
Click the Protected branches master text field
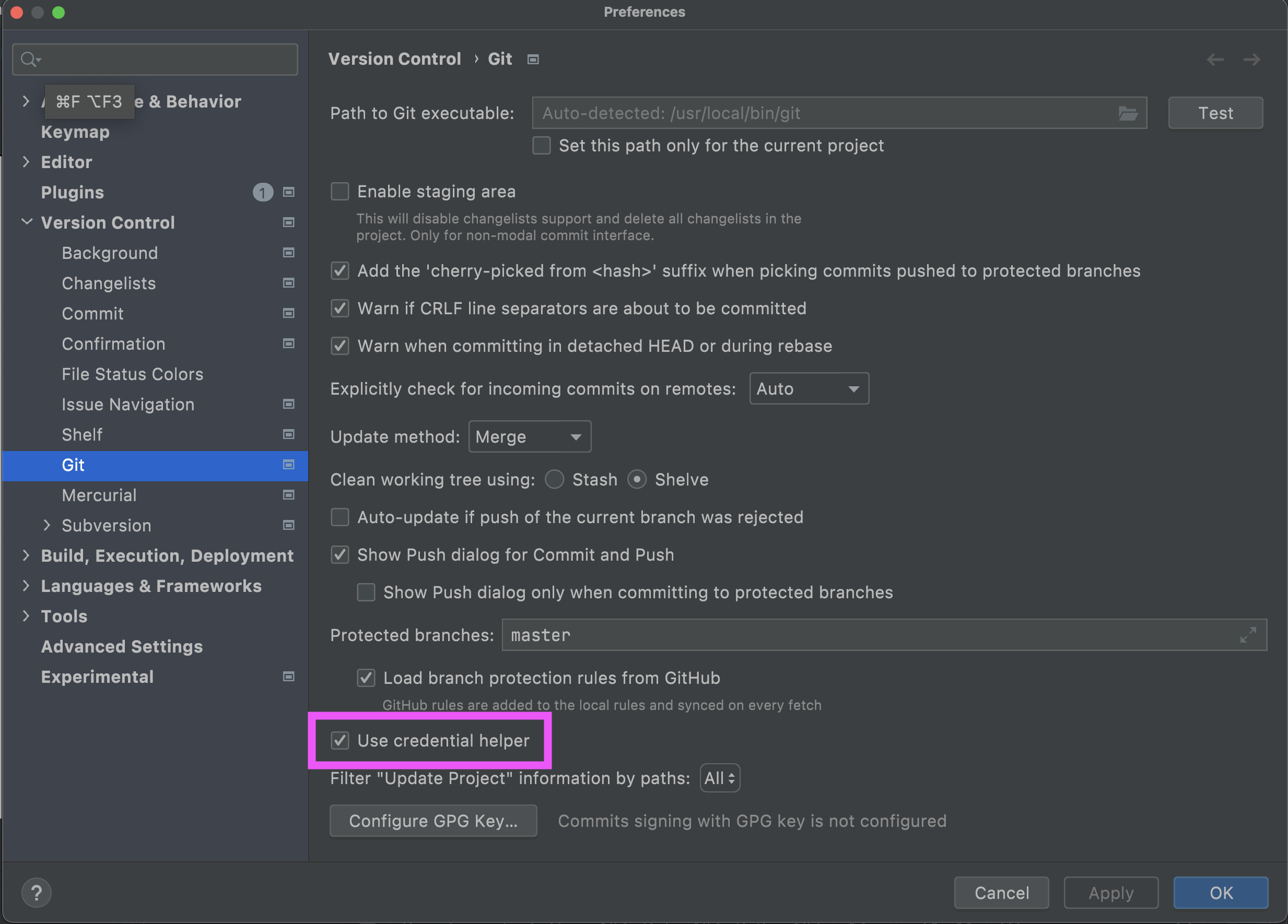click(x=852, y=635)
